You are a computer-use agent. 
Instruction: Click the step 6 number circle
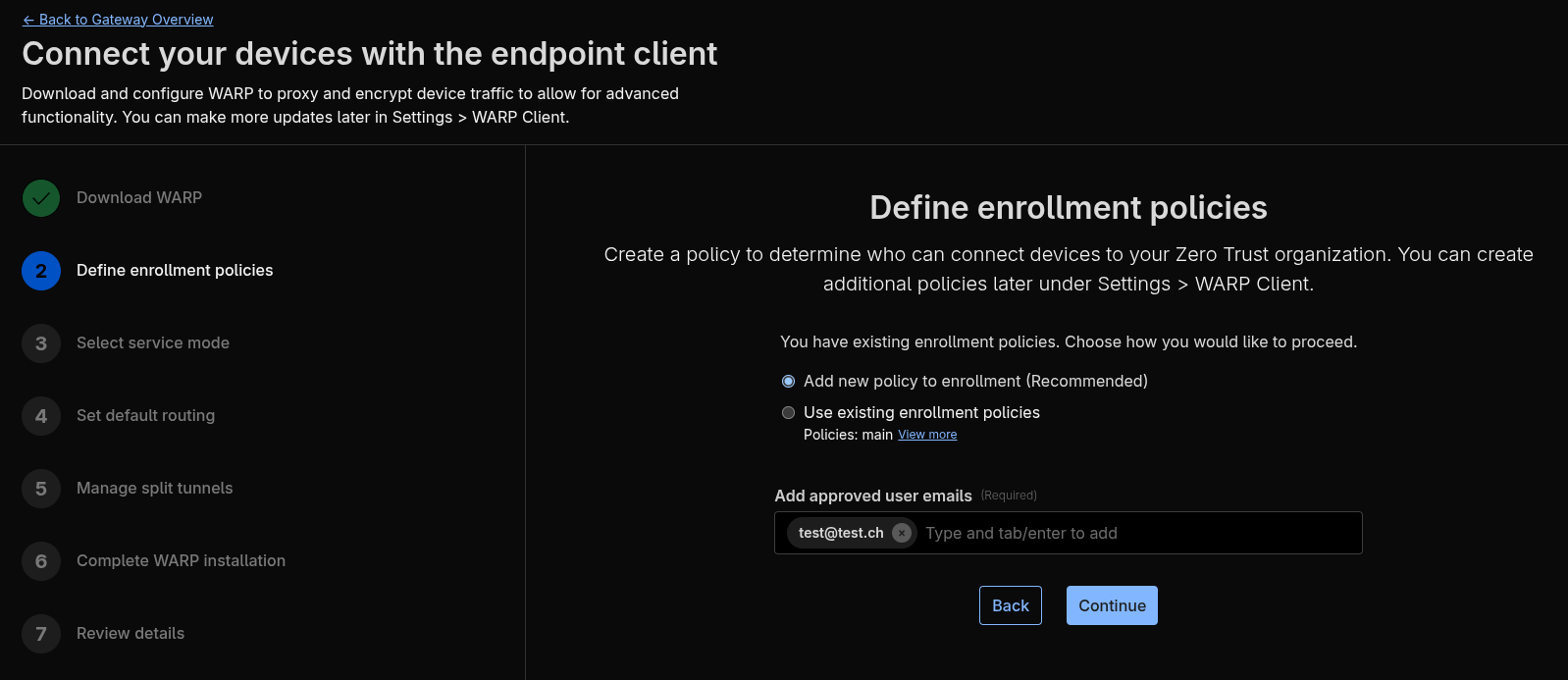pos(41,561)
